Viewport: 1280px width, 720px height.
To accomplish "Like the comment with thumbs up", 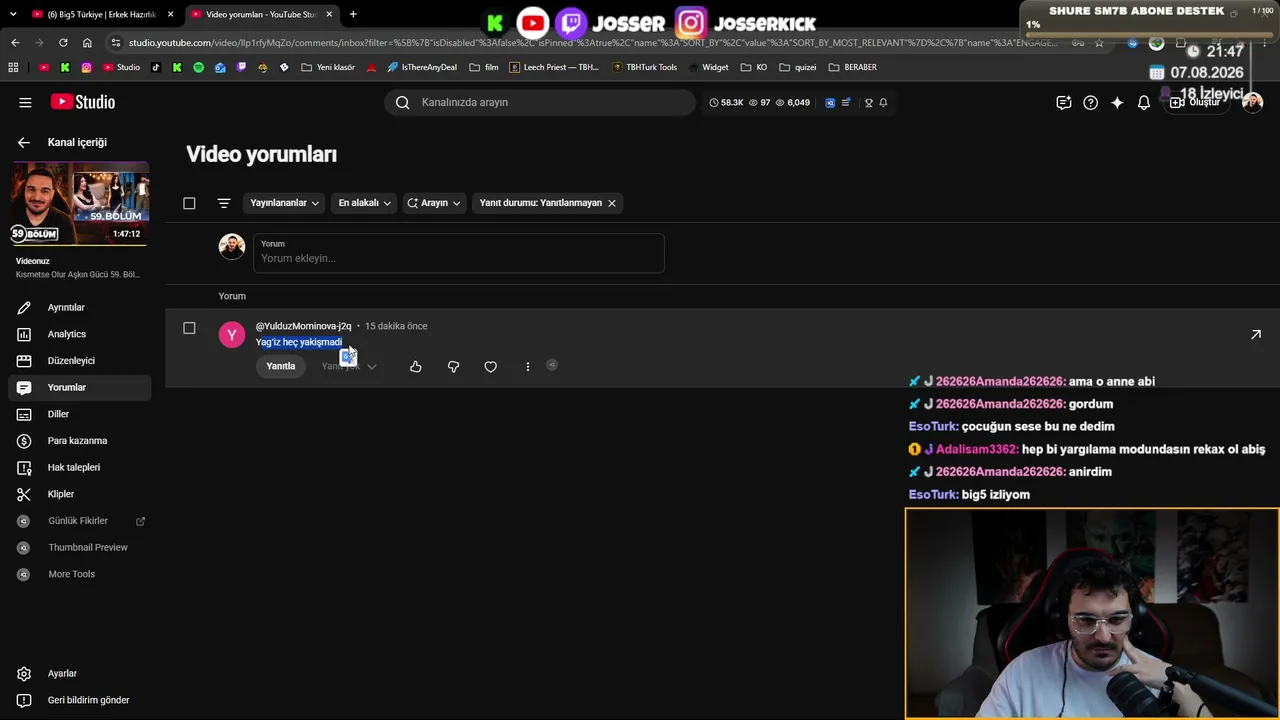I will [416, 367].
